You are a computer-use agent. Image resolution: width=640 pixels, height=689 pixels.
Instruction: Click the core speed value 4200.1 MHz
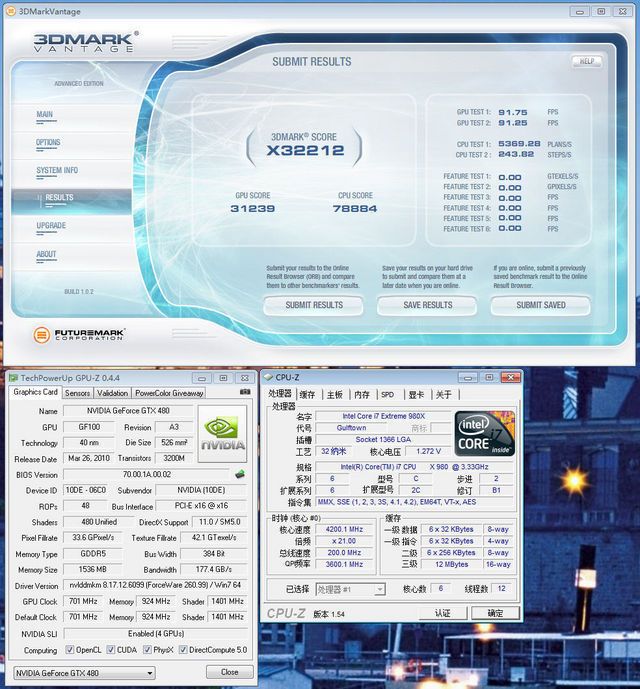pyautogui.click(x=344, y=529)
